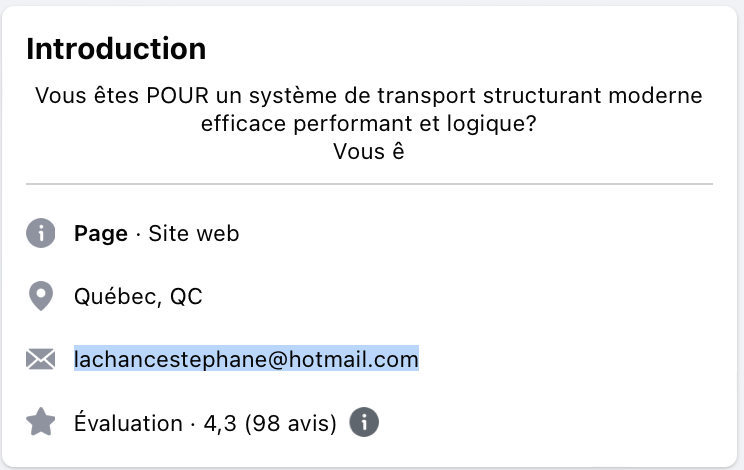Click the Introduction heading
The width and height of the screenshot is (744, 470).
click(116, 48)
